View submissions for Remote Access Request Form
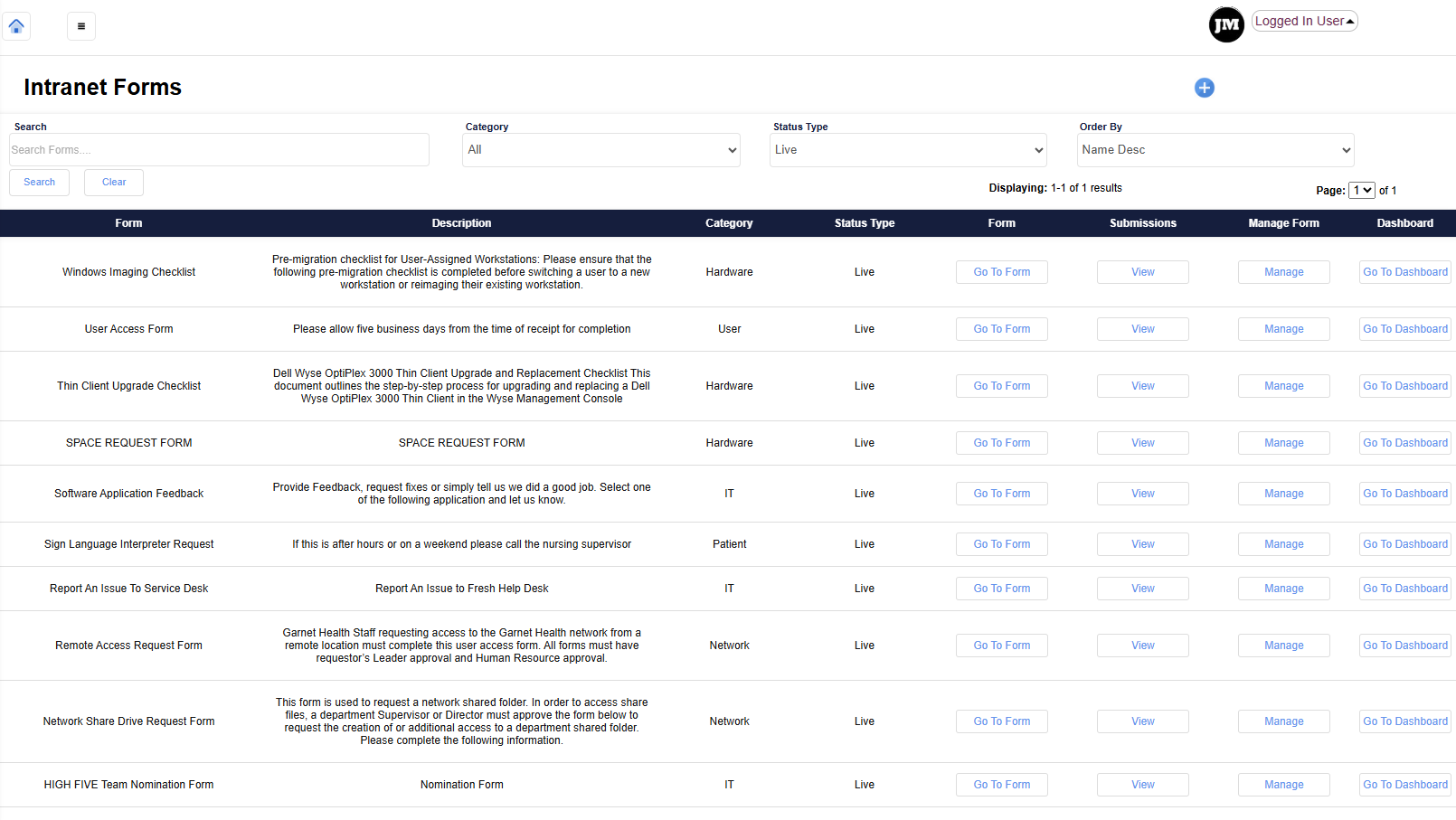Viewport: 1456px width, 820px height. coord(1143,646)
